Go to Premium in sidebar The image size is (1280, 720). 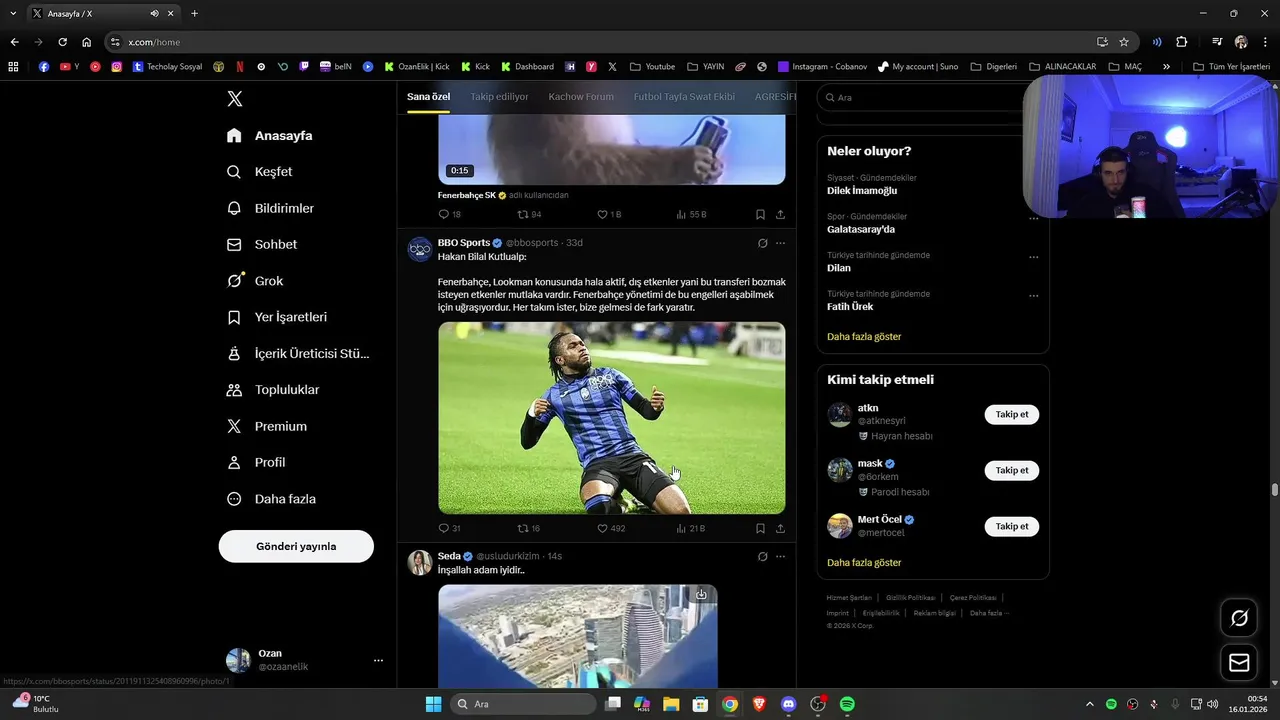[x=267, y=426]
